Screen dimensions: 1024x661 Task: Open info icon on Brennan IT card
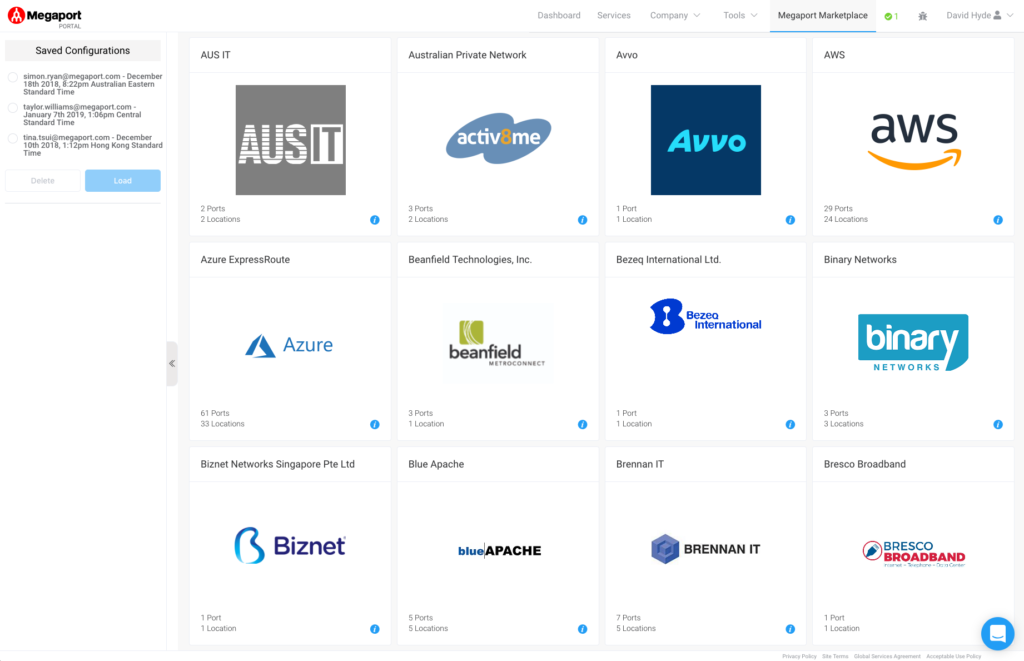[790, 629]
